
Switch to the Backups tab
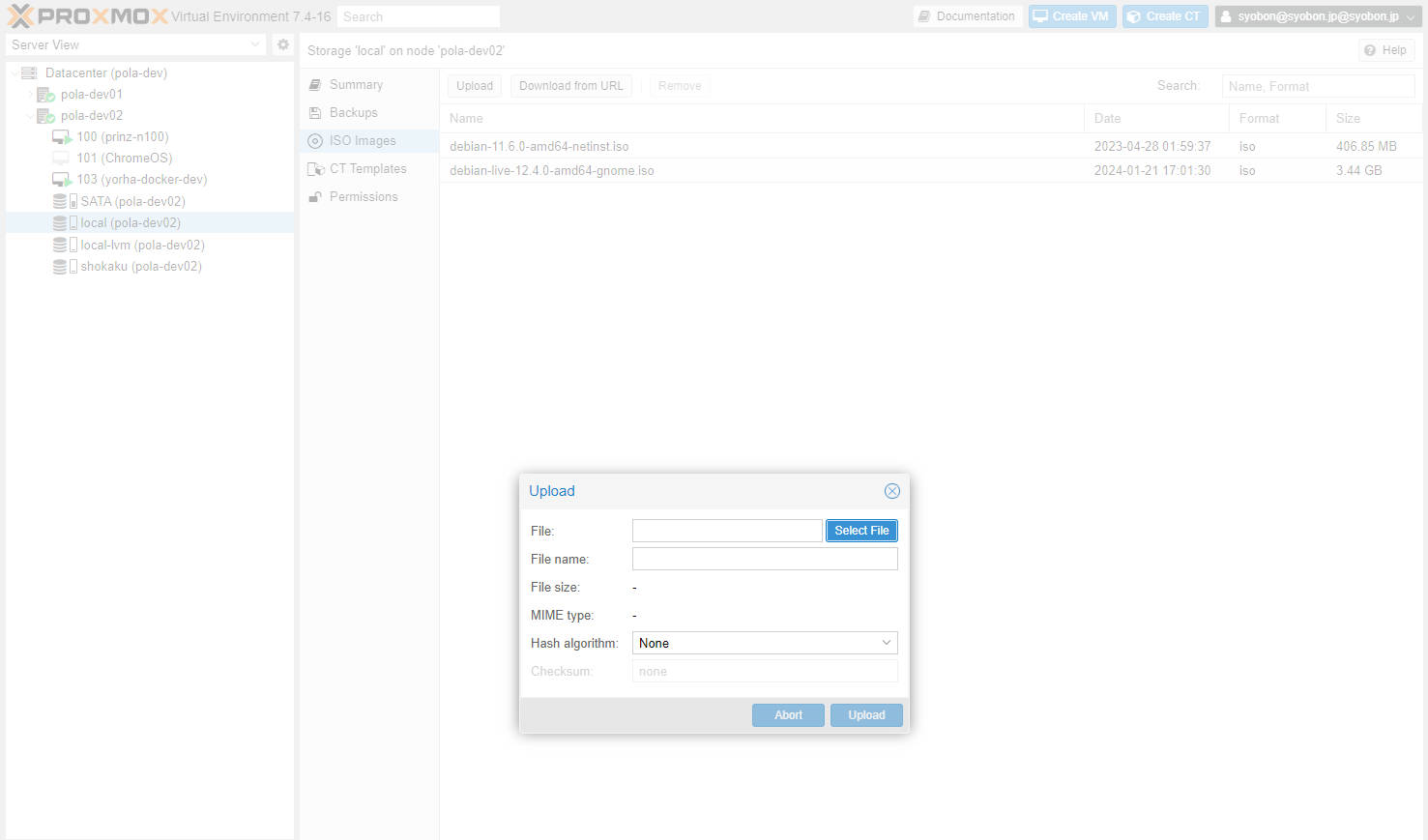353,113
